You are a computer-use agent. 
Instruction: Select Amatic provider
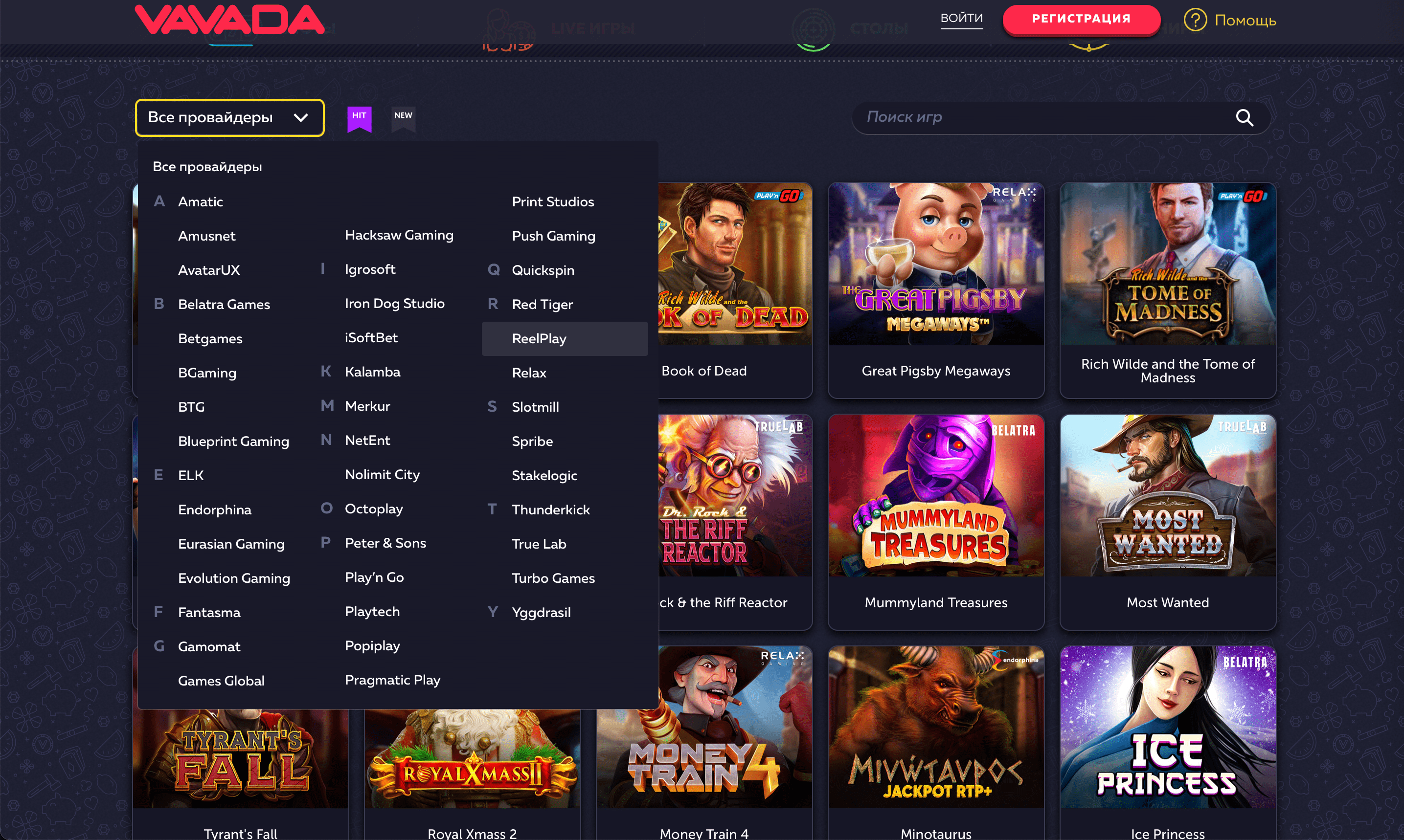click(x=201, y=201)
